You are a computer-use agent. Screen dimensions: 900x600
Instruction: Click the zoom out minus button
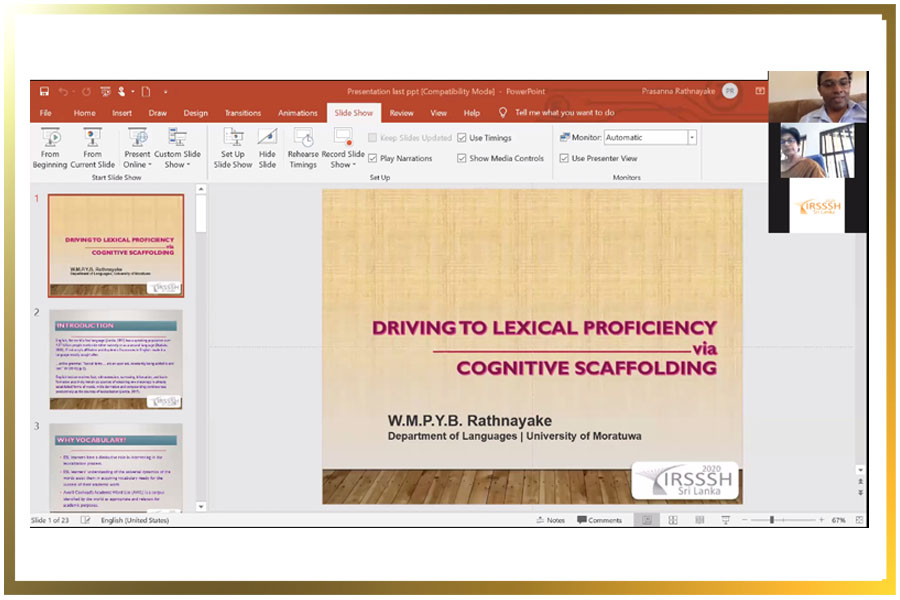click(x=744, y=520)
